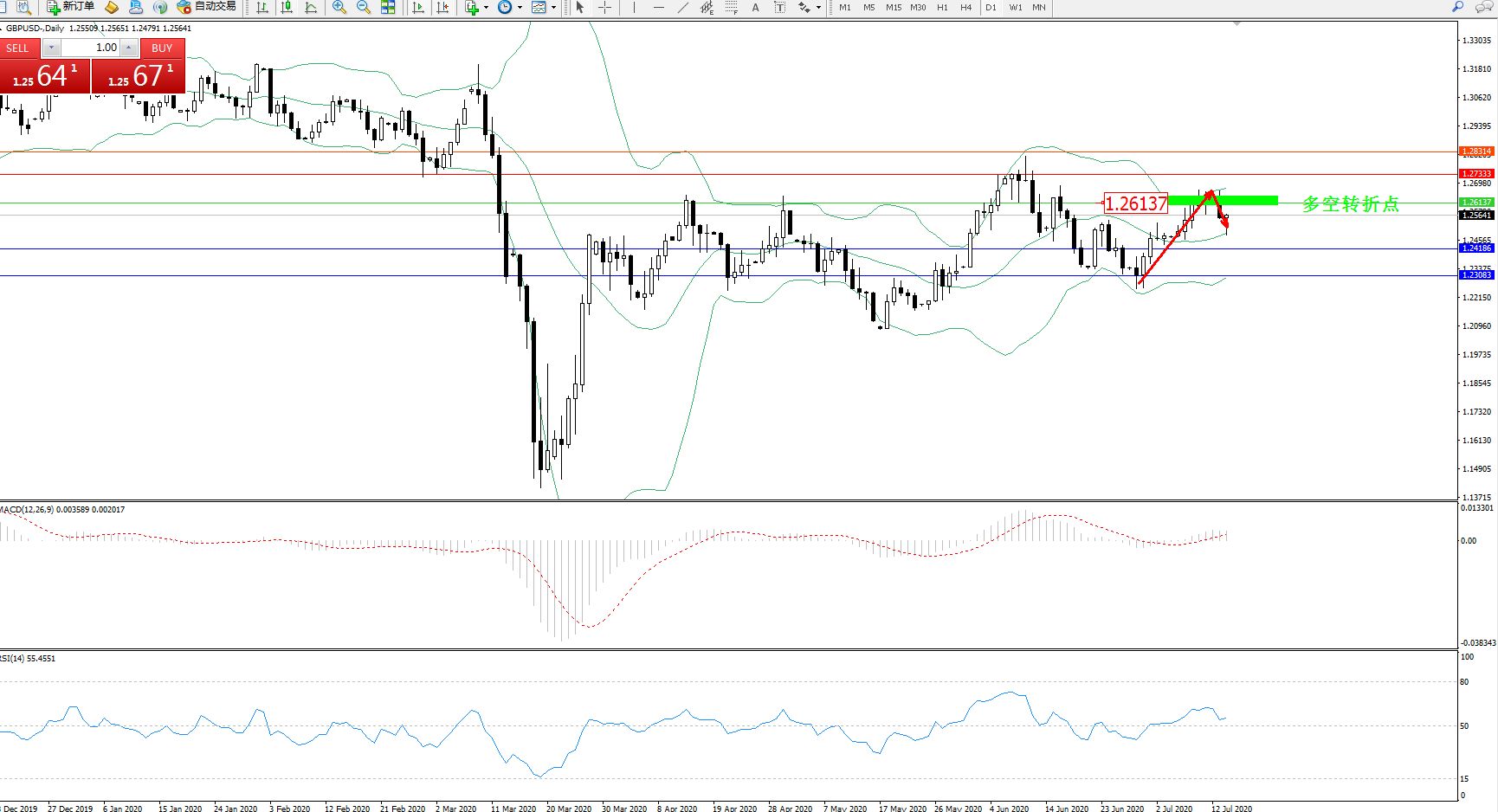The image size is (1498, 812).
Task: Toggle the AutoTrading (自动交易) button
Action: (x=207, y=7)
